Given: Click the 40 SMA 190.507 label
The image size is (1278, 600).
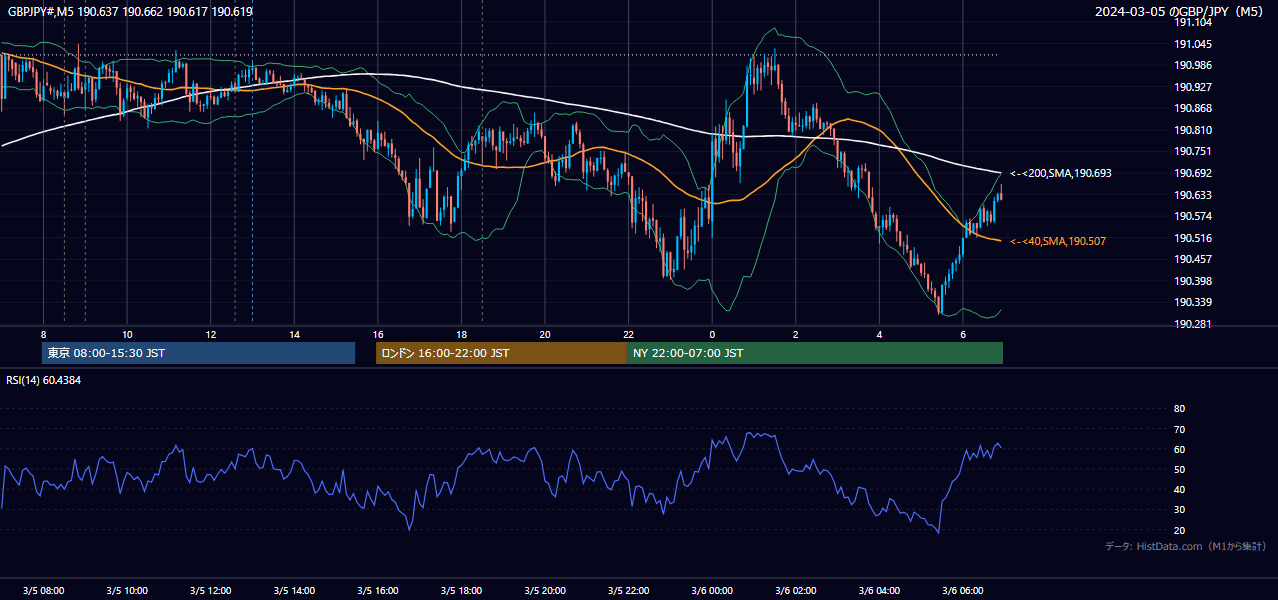Looking at the screenshot, I should pyautogui.click(x=1057, y=241).
